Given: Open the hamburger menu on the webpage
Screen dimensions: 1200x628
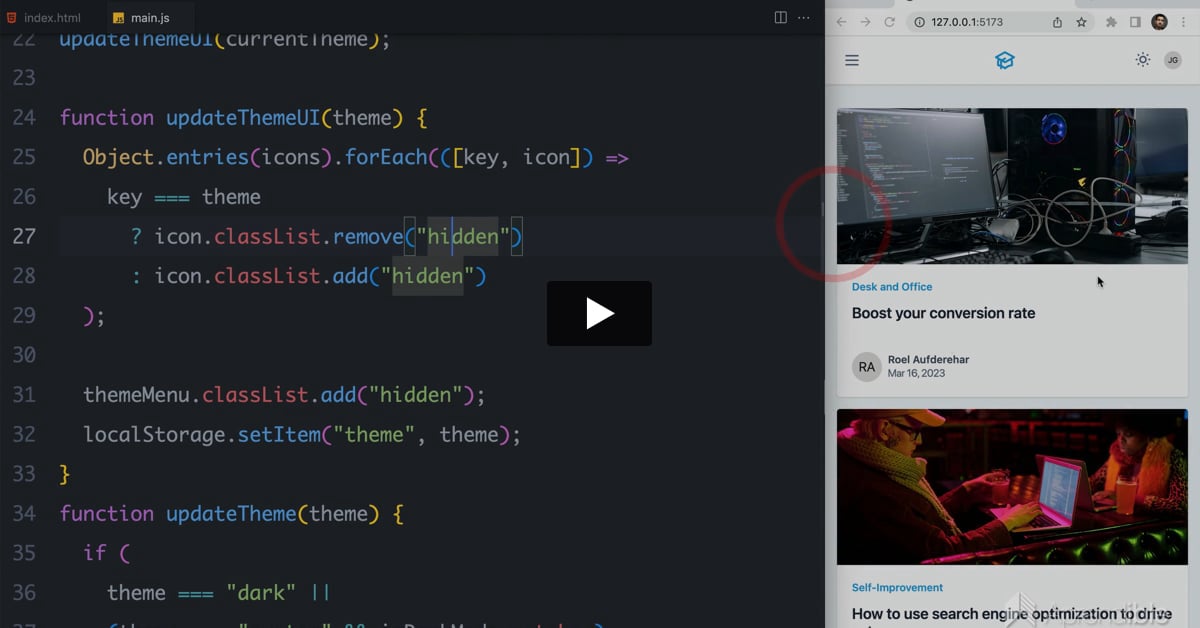Looking at the screenshot, I should point(852,60).
